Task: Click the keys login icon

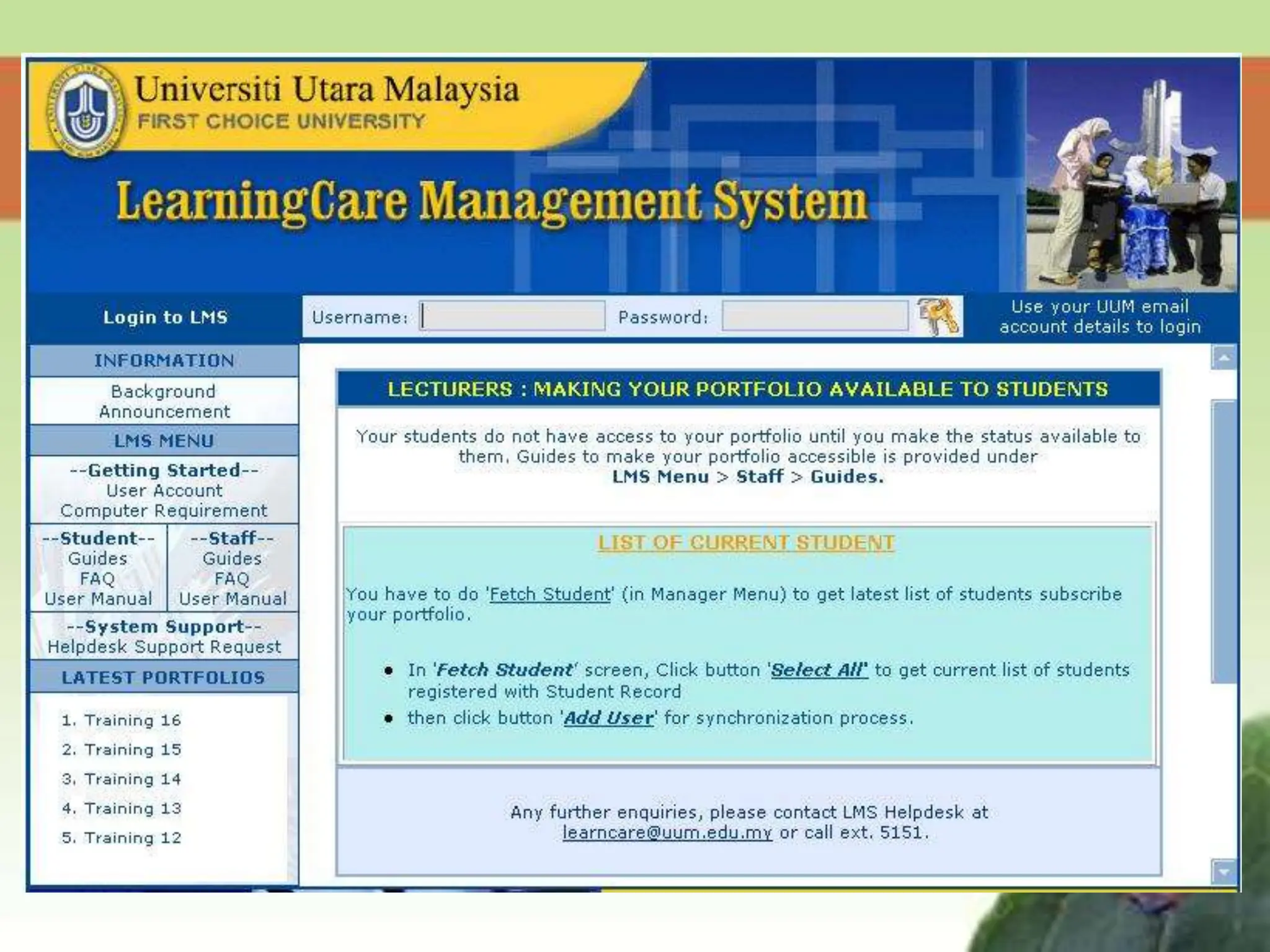Action: tap(938, 315)
